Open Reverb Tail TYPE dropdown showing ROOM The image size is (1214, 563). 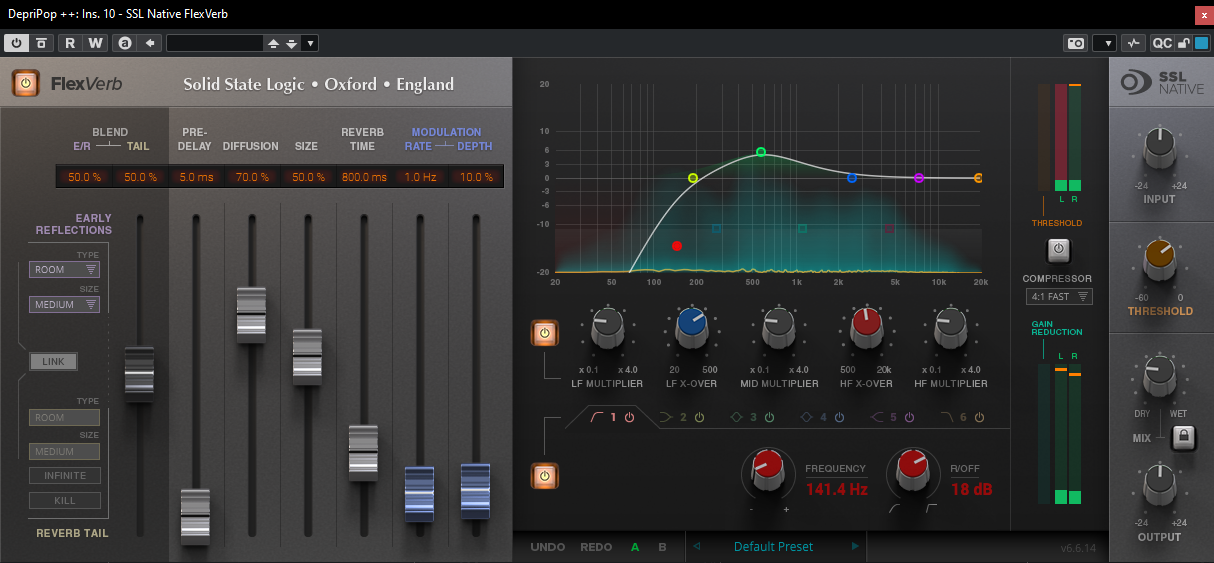pyautogui.click(x=64, y=417)
